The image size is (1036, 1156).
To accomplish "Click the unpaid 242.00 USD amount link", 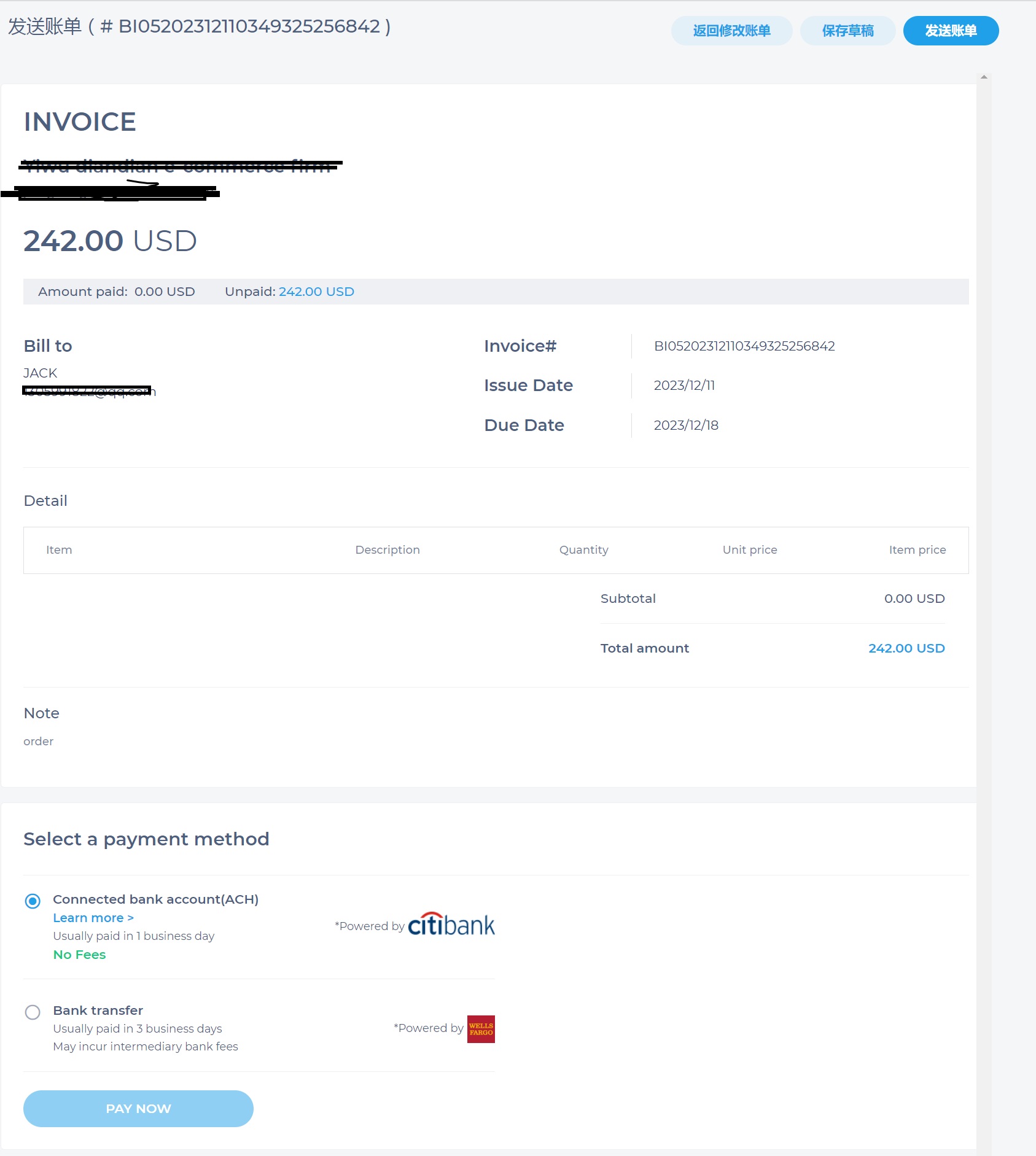I will click(x=316, y=292).
